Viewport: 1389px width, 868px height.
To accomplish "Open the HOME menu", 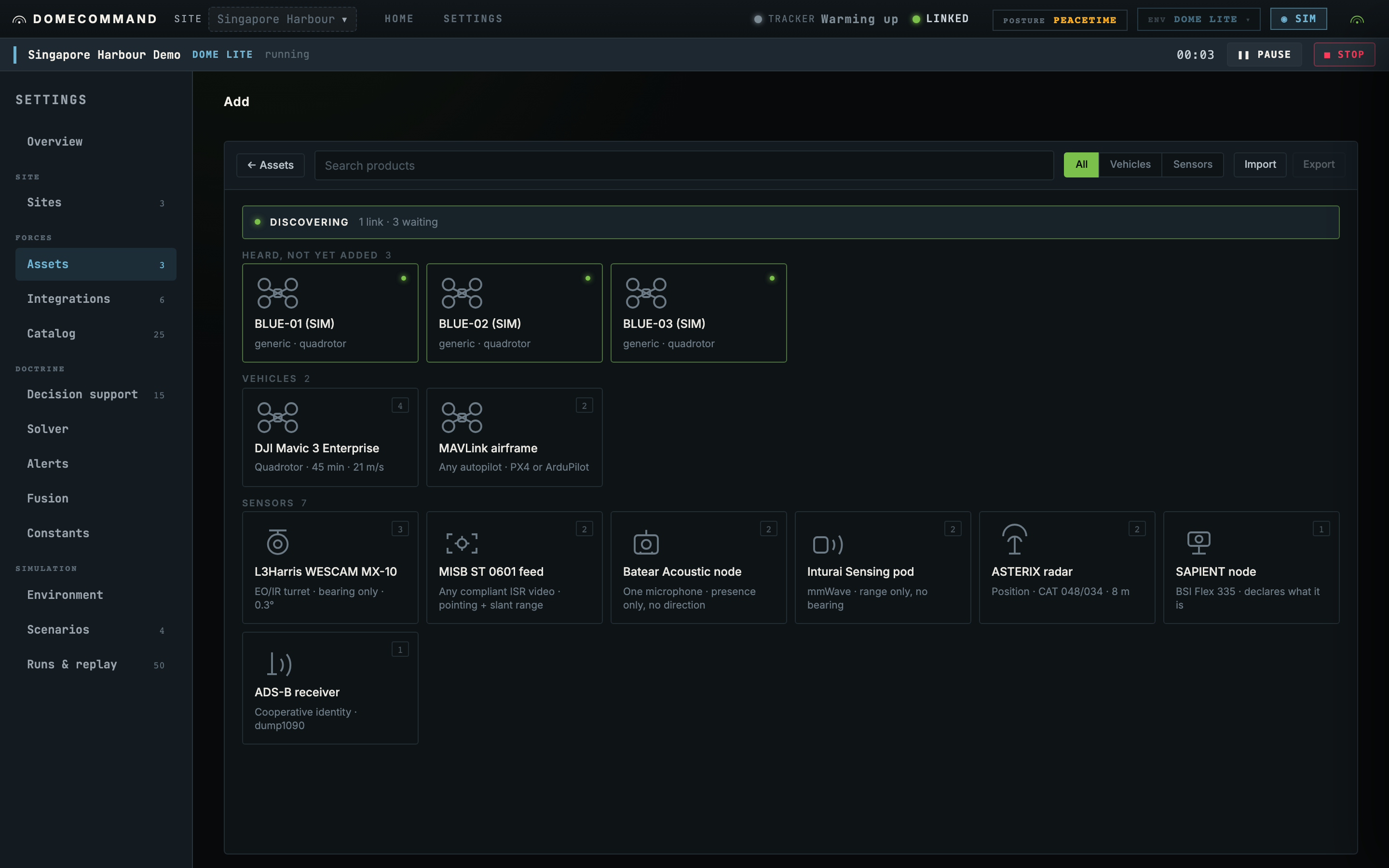I will (399, 19).
